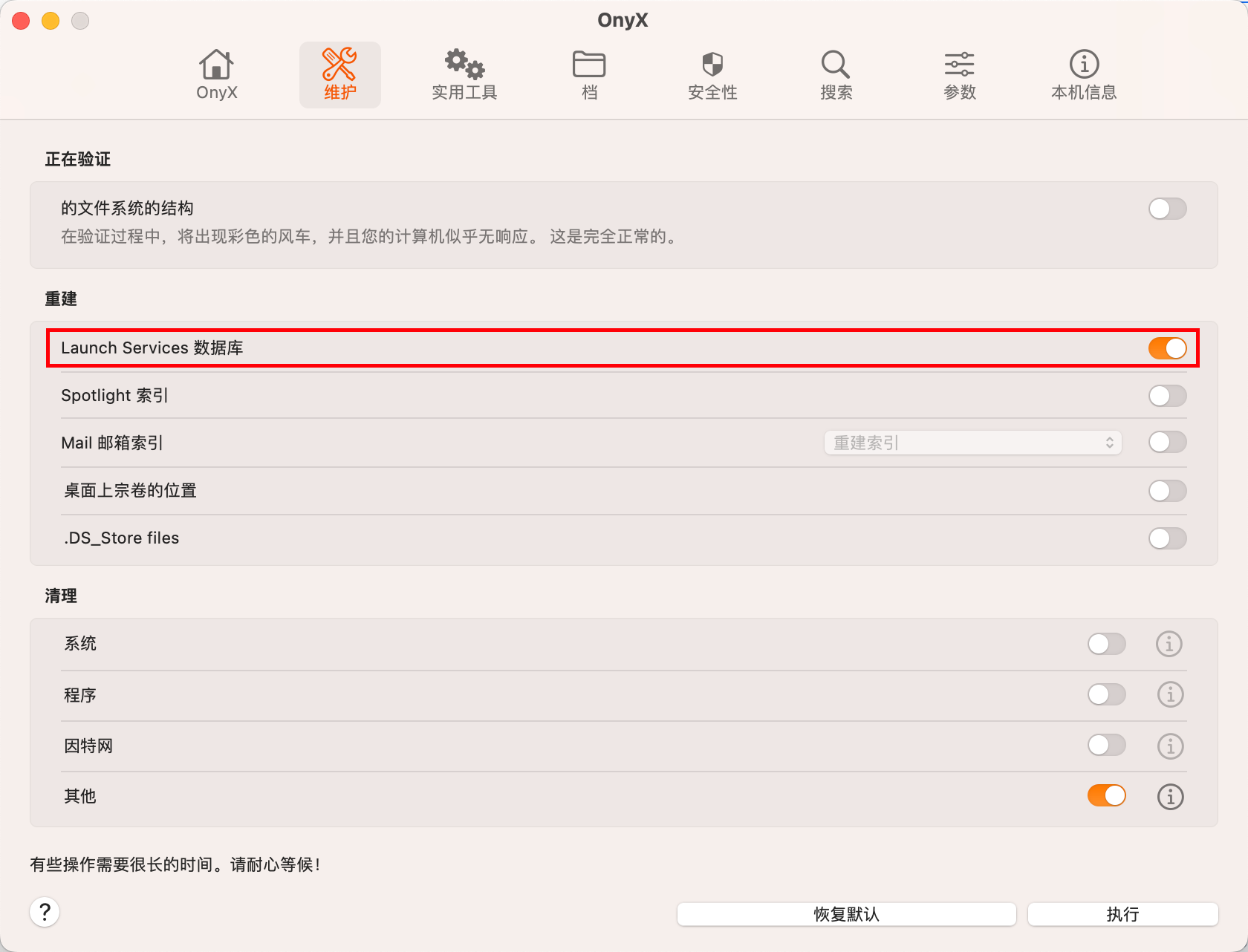
Task: Open help with the question mark button
Action: (45, 912)
